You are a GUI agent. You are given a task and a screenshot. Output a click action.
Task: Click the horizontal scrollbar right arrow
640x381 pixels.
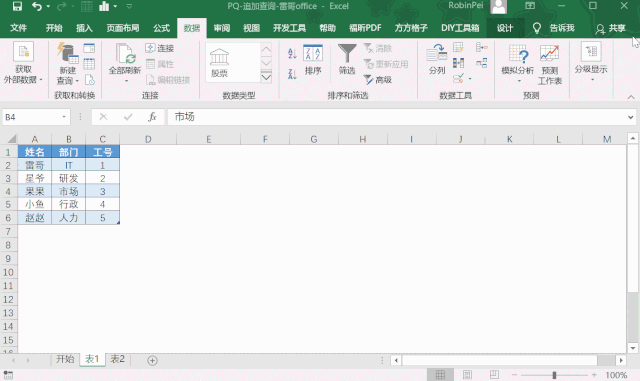(621, 360)
